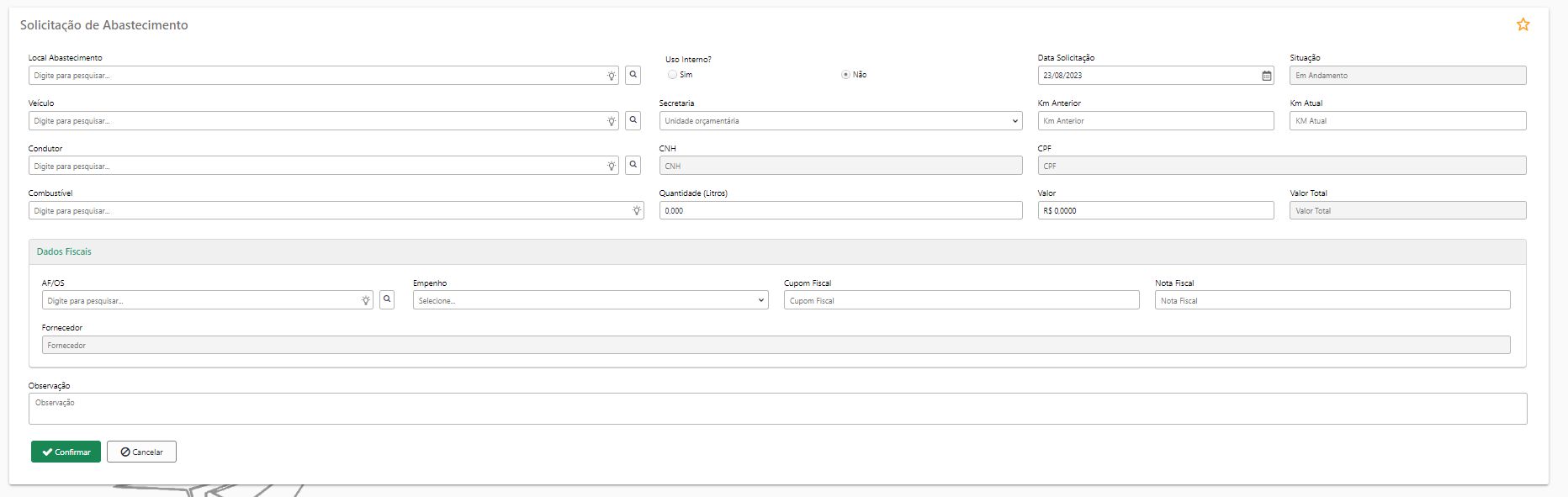Confirm the fueling request

point(66,452)
